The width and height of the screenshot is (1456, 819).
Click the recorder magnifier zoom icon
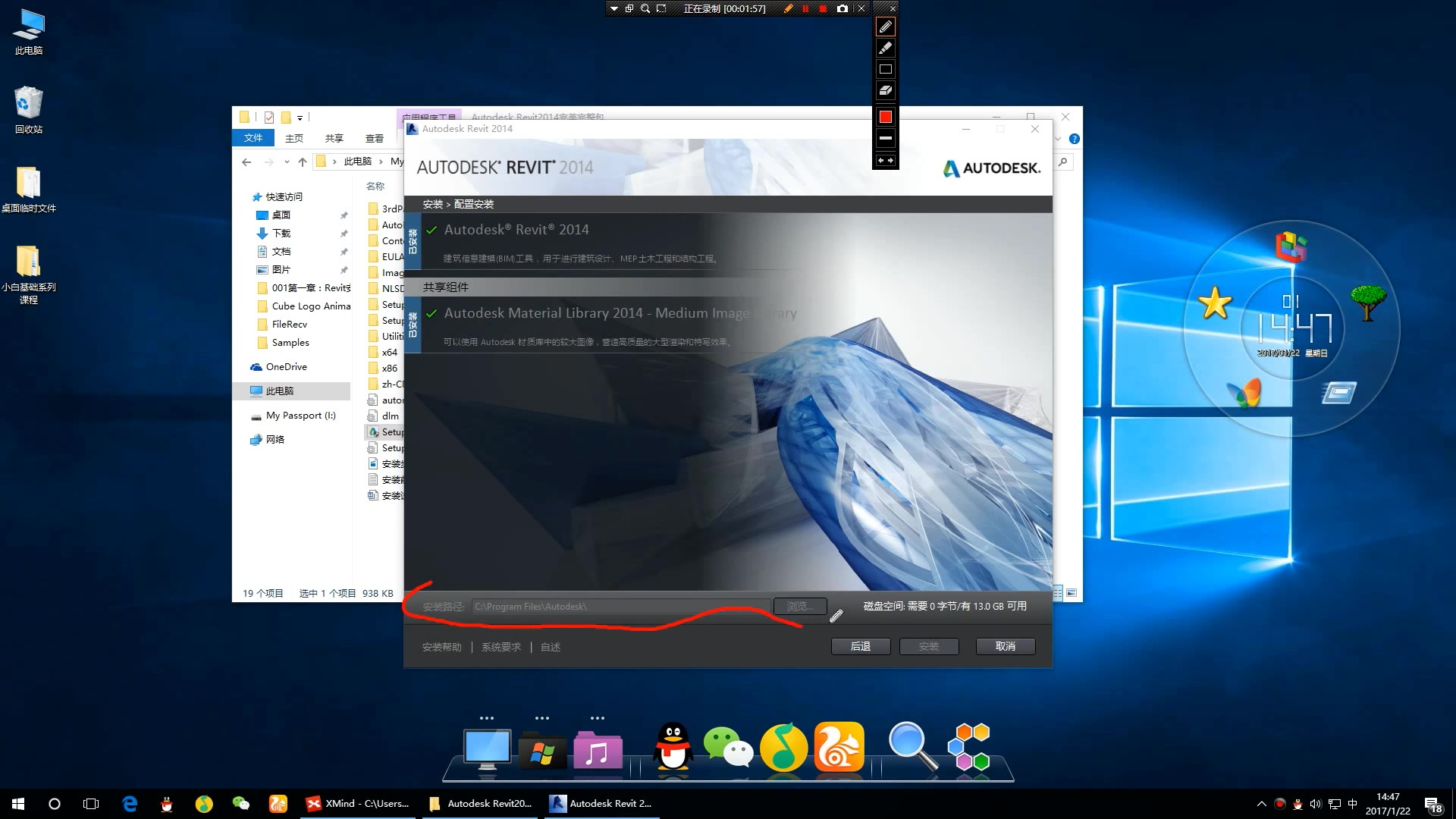point(645,9)
